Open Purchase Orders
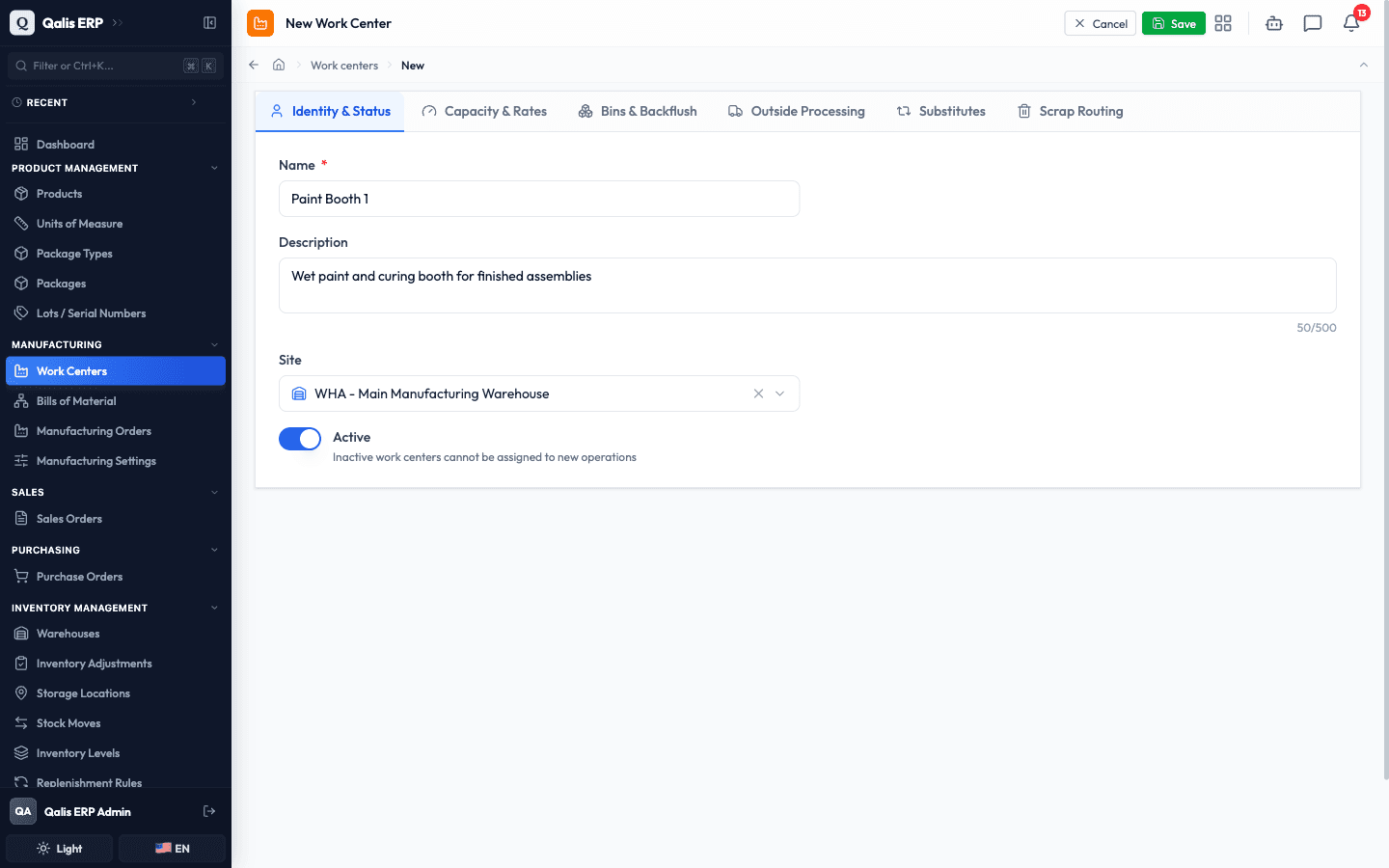1389x868 pixels. click(116, 577)
